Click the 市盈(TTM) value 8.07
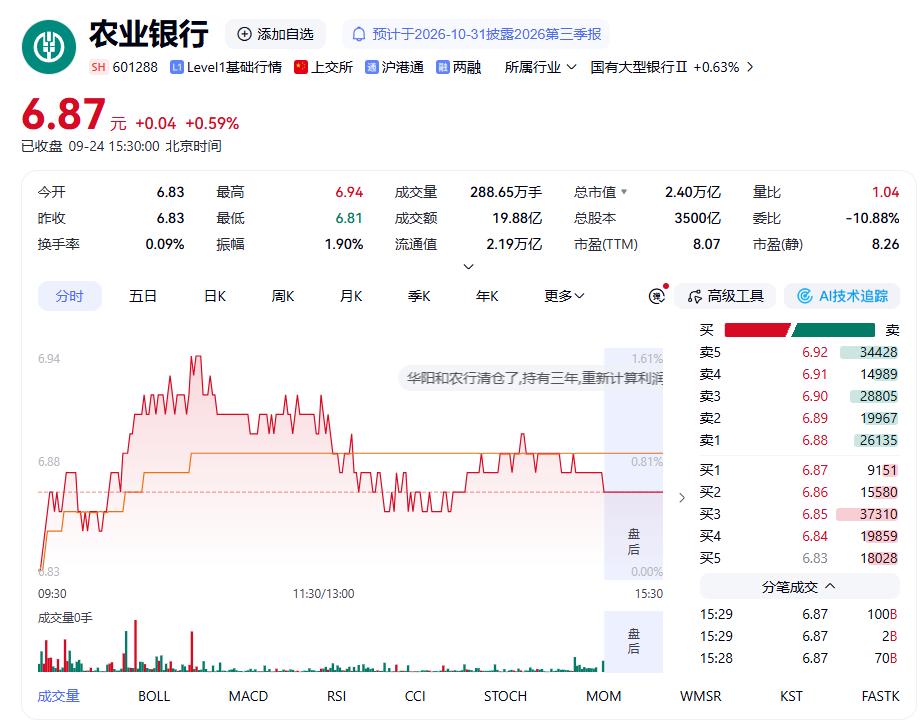The width and height of the screenshot is (920, 723). [706, 244]
